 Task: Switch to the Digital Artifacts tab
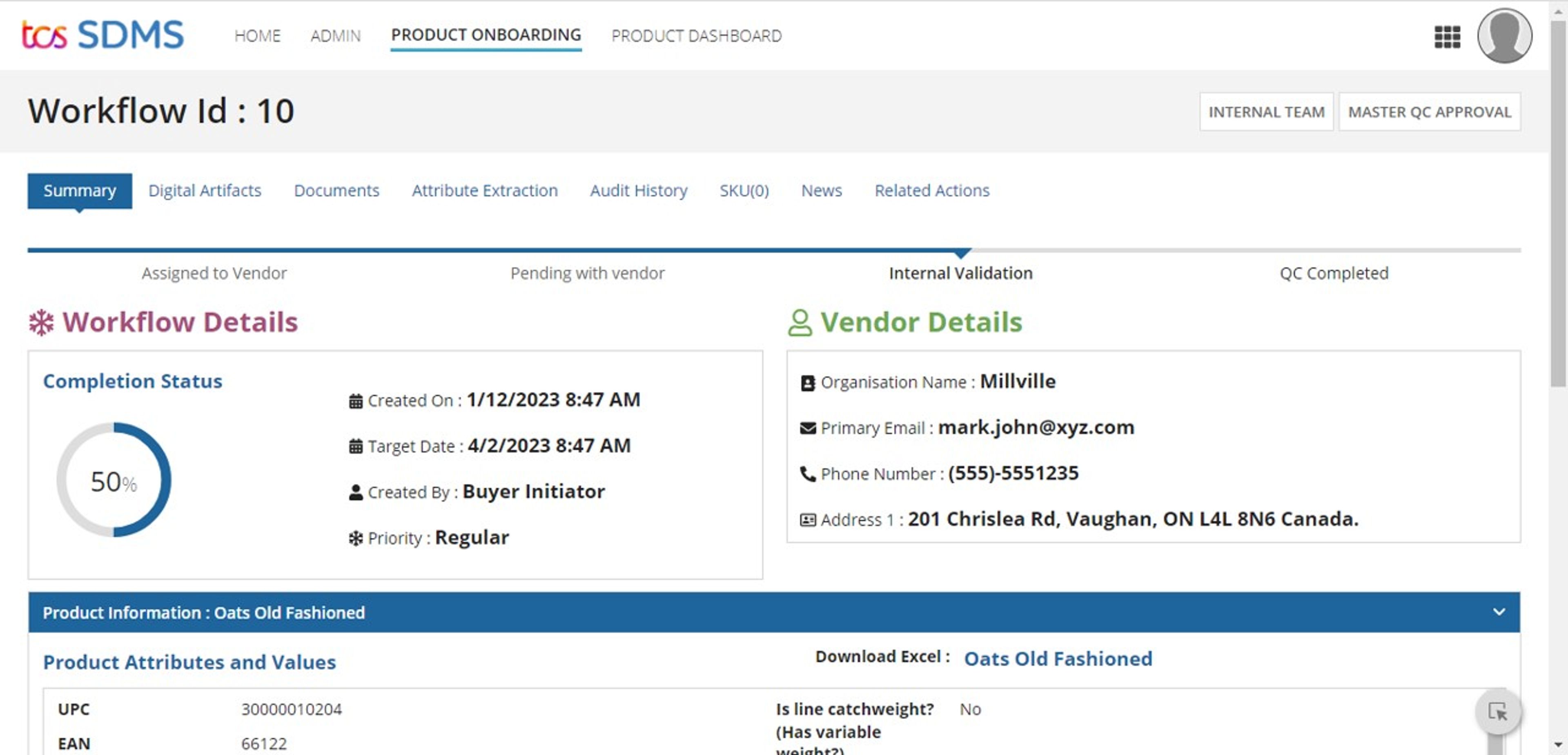pyautogui.click(x=205, y=190)
